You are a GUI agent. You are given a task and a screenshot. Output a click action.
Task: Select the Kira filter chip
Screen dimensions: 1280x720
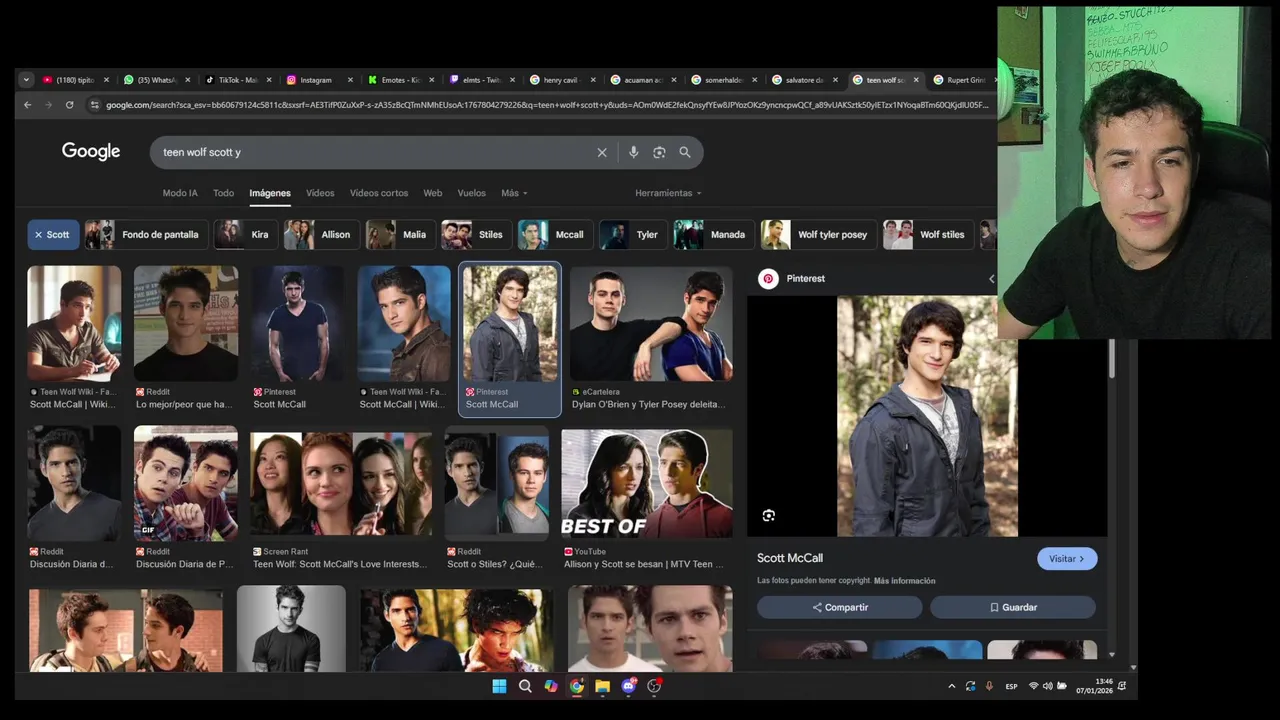click(245, 235)
